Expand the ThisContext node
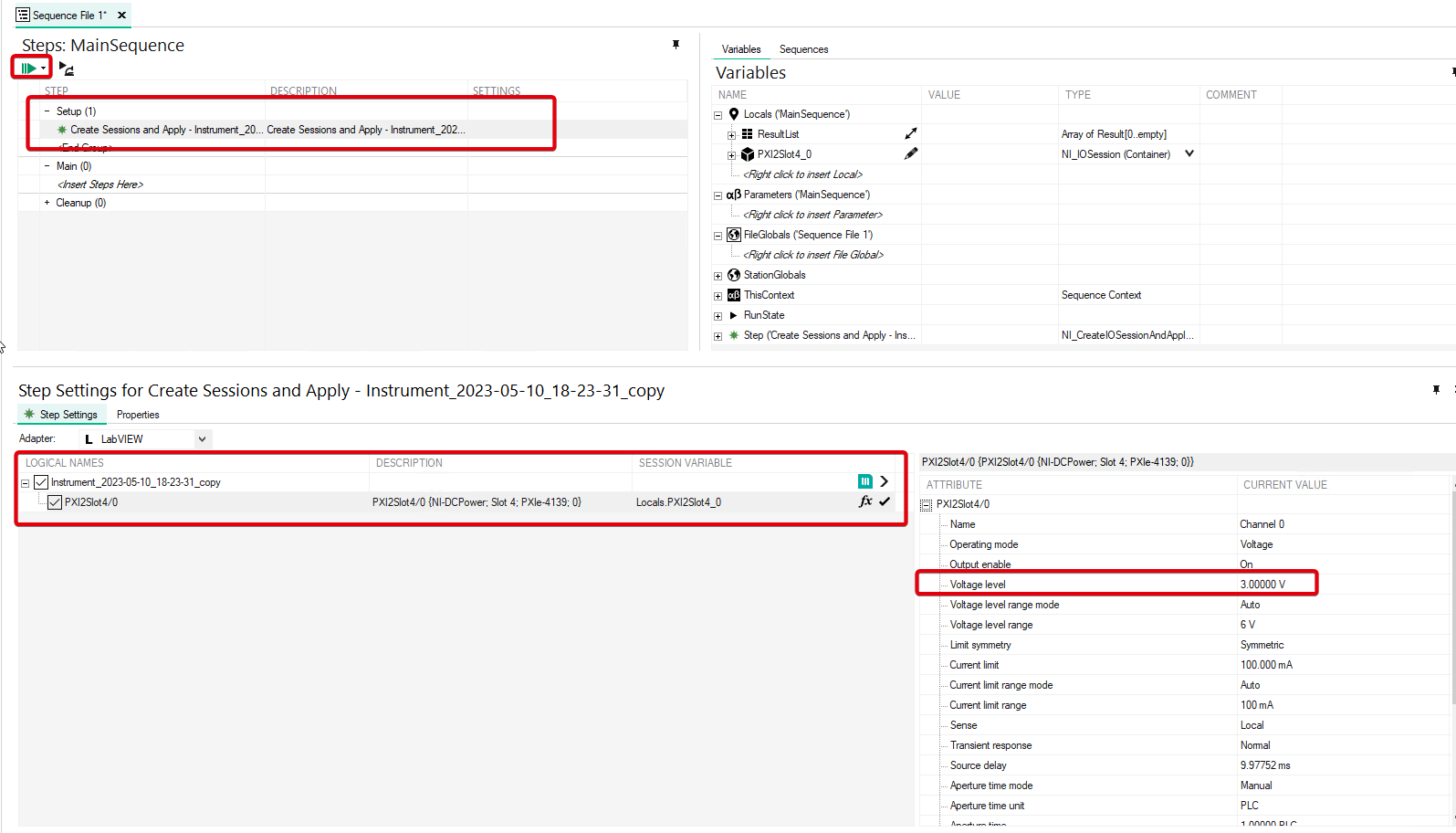Viewport: 1456px width, 833px height. [x=718, y=296]
